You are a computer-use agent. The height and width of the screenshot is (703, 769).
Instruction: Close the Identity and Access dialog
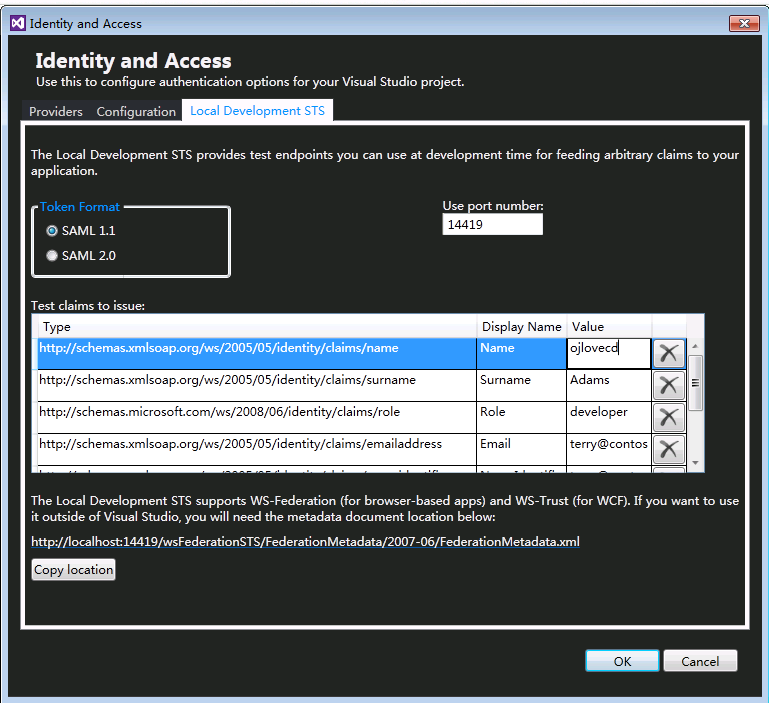pyautogui.click(x=744, y=23)
